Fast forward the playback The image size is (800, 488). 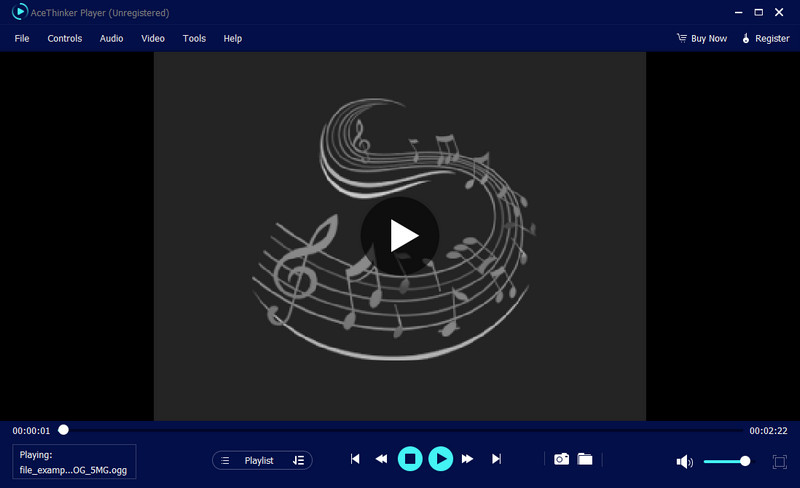(x=467, y=459)
